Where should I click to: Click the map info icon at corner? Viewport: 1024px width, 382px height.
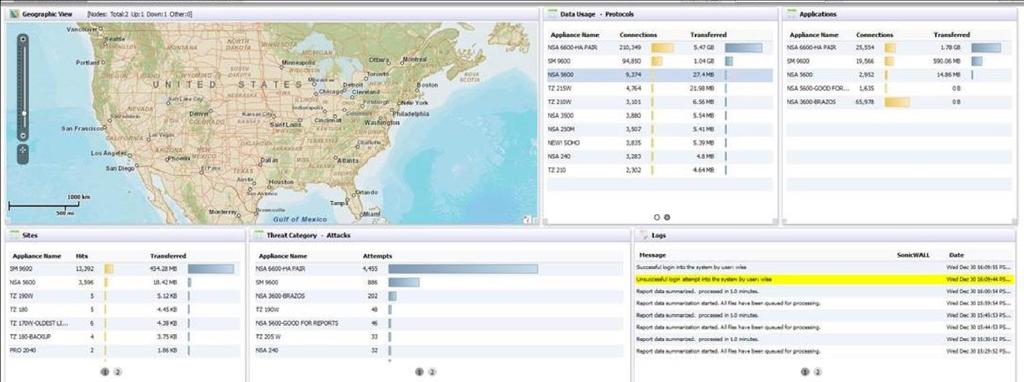click(x=526, y=220)
